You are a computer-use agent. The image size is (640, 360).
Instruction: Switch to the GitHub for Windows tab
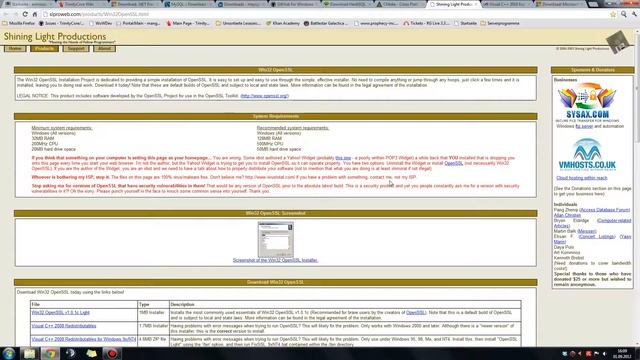[296, 4]
